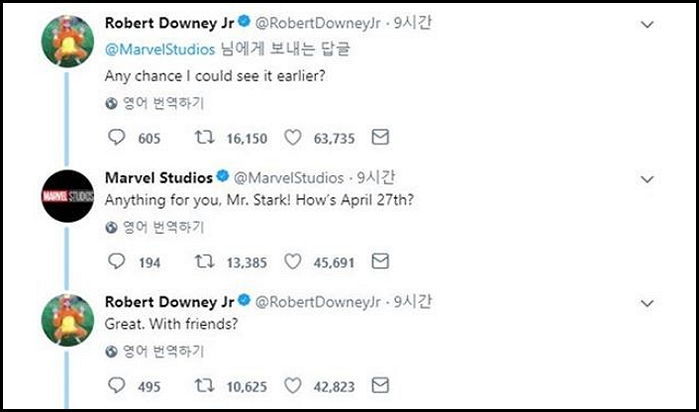
Task: Like the Marvel Studios tweet
Action: [293, 262]
